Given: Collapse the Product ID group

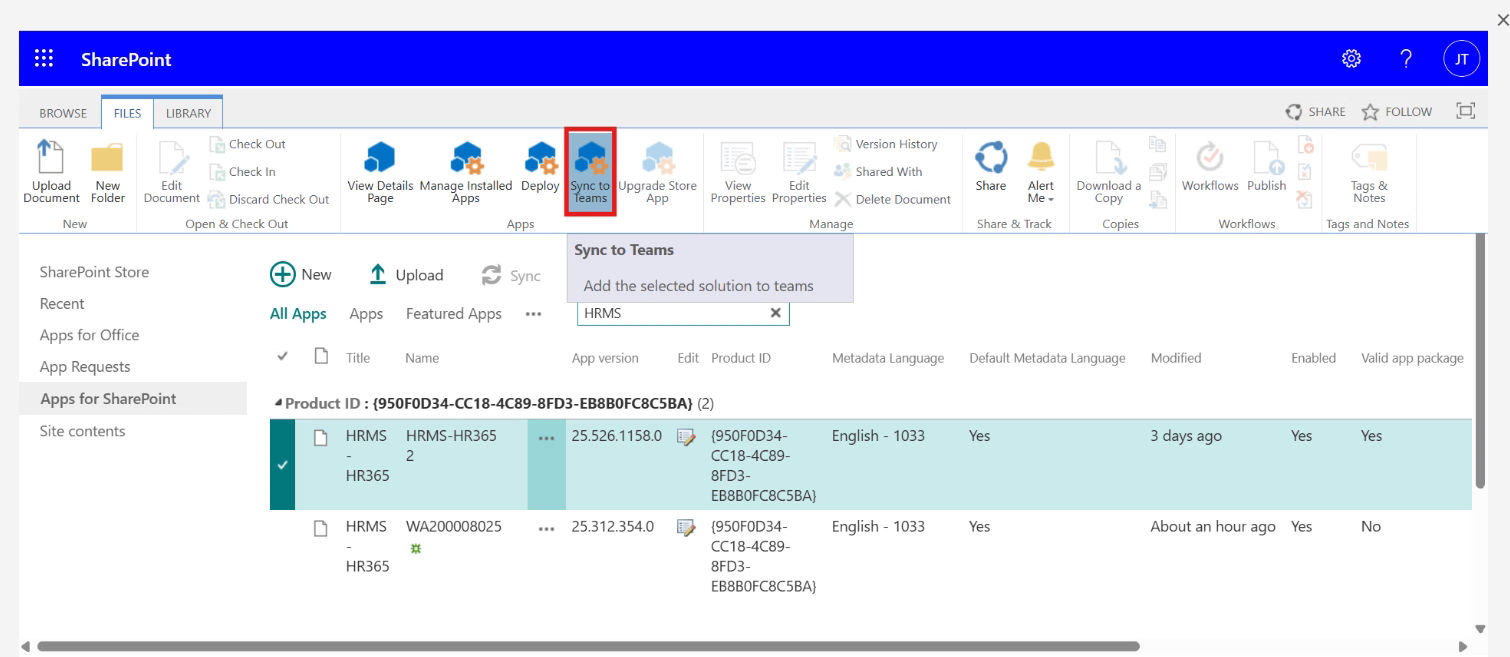Looking at the screenshot, I should click(278, 403).
